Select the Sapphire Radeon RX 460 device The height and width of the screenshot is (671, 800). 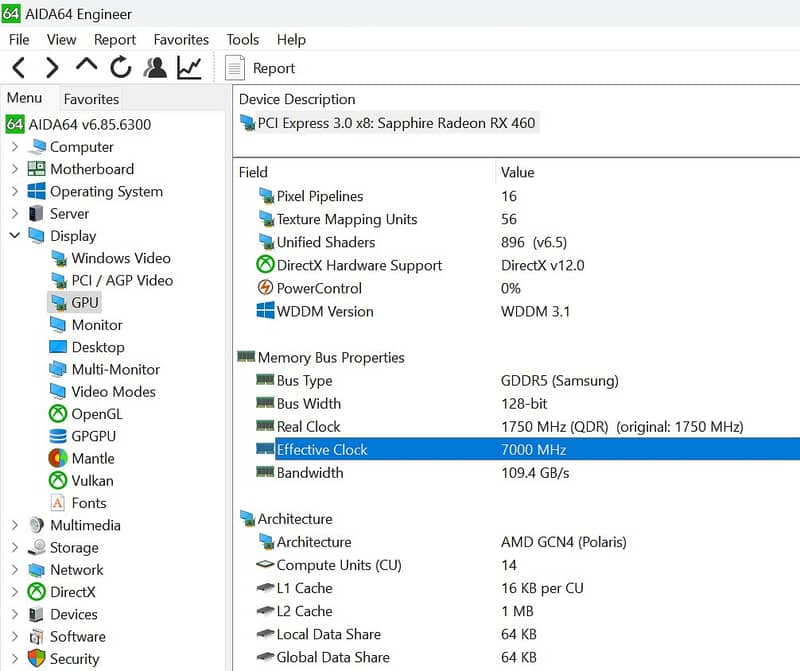click(396, 123)
